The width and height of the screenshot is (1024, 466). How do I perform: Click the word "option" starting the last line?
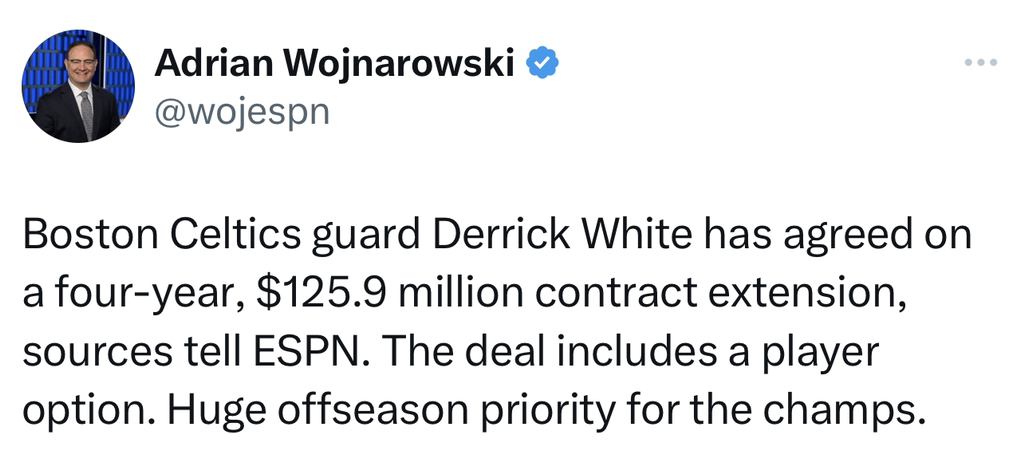coord(79,410)
